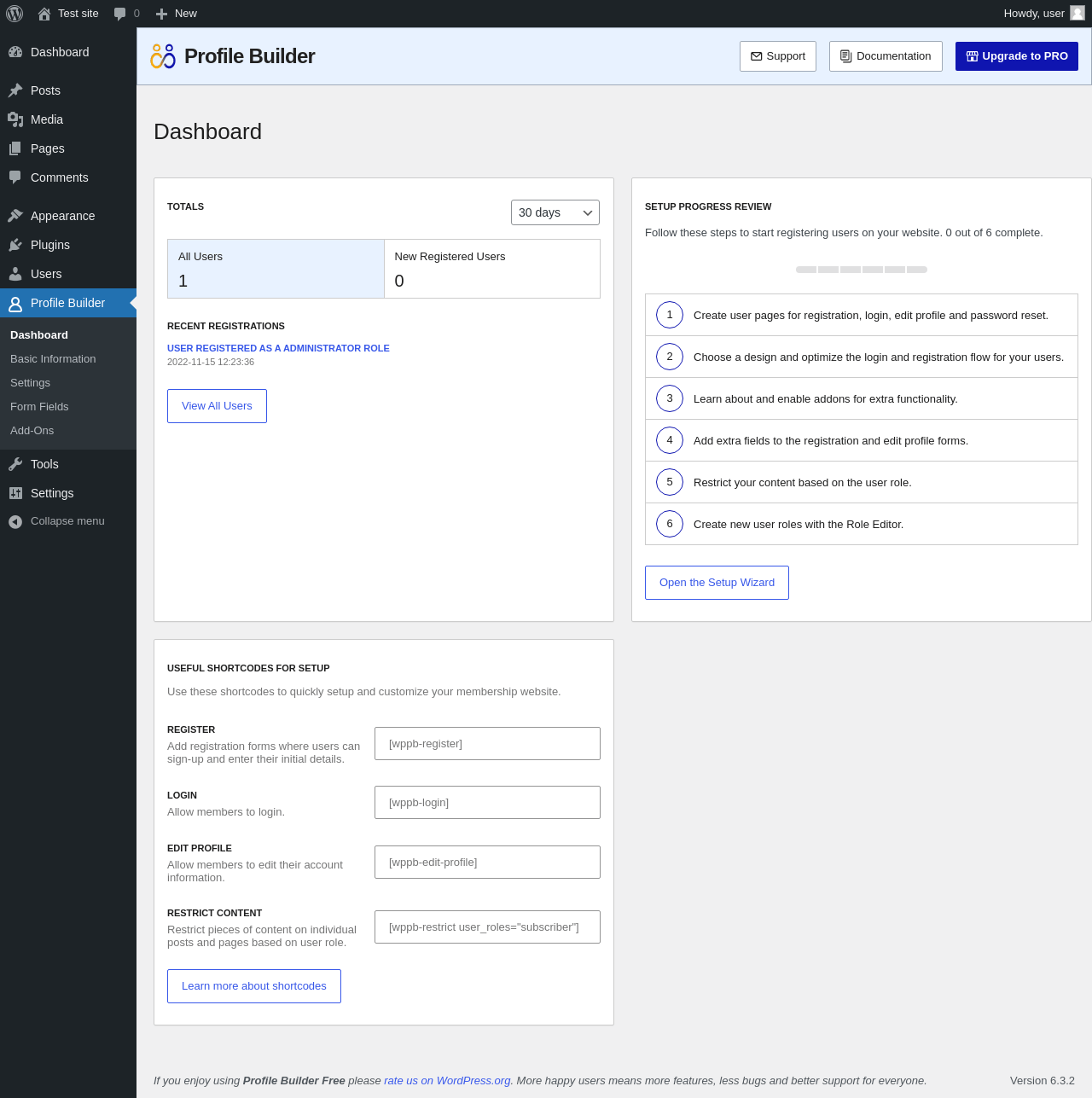Screen dimensions: 1092x1098
Task: Open the comments bubble icon in admin bar
Action: coord(120,14)
